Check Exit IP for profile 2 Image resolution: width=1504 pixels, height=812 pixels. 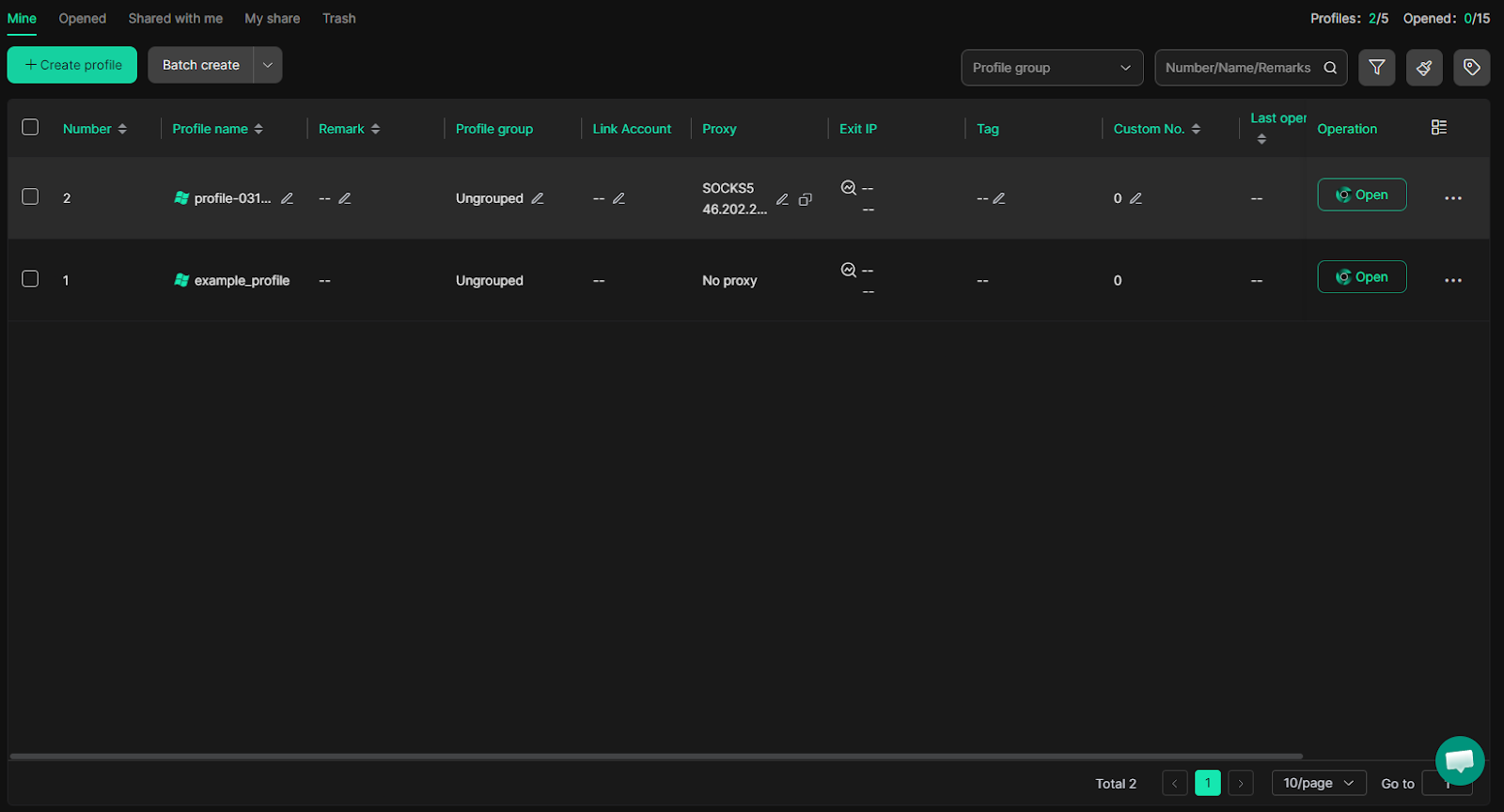tap(848, 188)
